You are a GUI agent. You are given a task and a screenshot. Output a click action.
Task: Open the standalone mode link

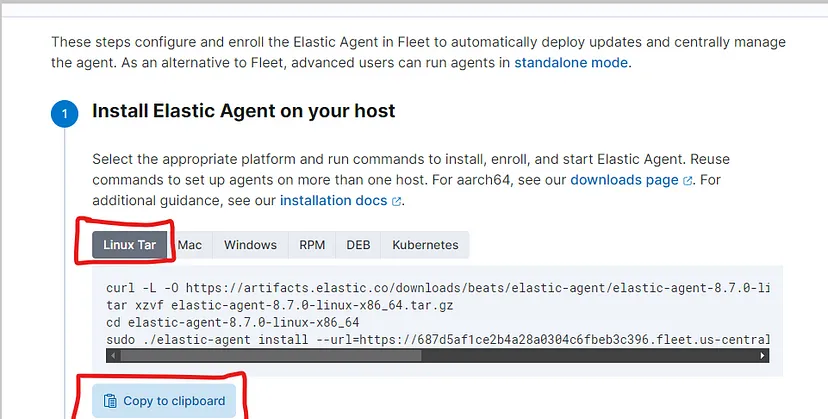(x=571, y=62)
